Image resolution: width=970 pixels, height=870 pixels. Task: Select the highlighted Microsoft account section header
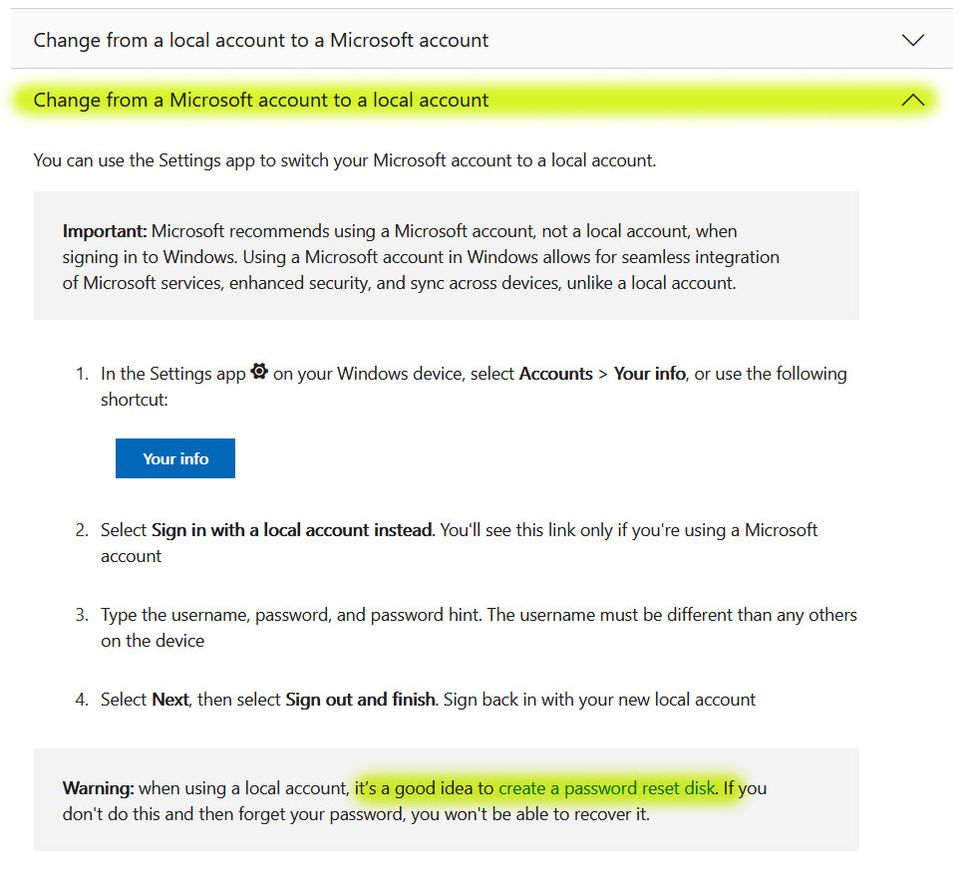[260, 100]
